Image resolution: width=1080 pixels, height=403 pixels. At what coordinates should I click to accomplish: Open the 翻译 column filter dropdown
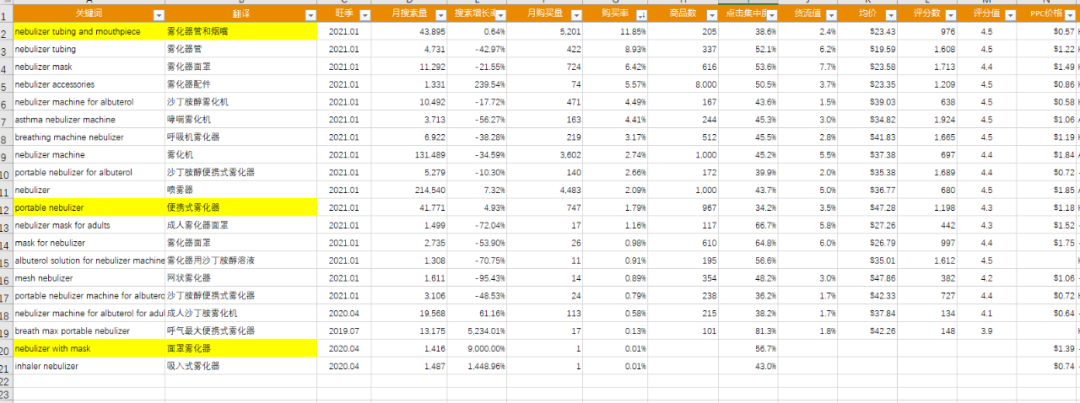click(x=311, y=14)
